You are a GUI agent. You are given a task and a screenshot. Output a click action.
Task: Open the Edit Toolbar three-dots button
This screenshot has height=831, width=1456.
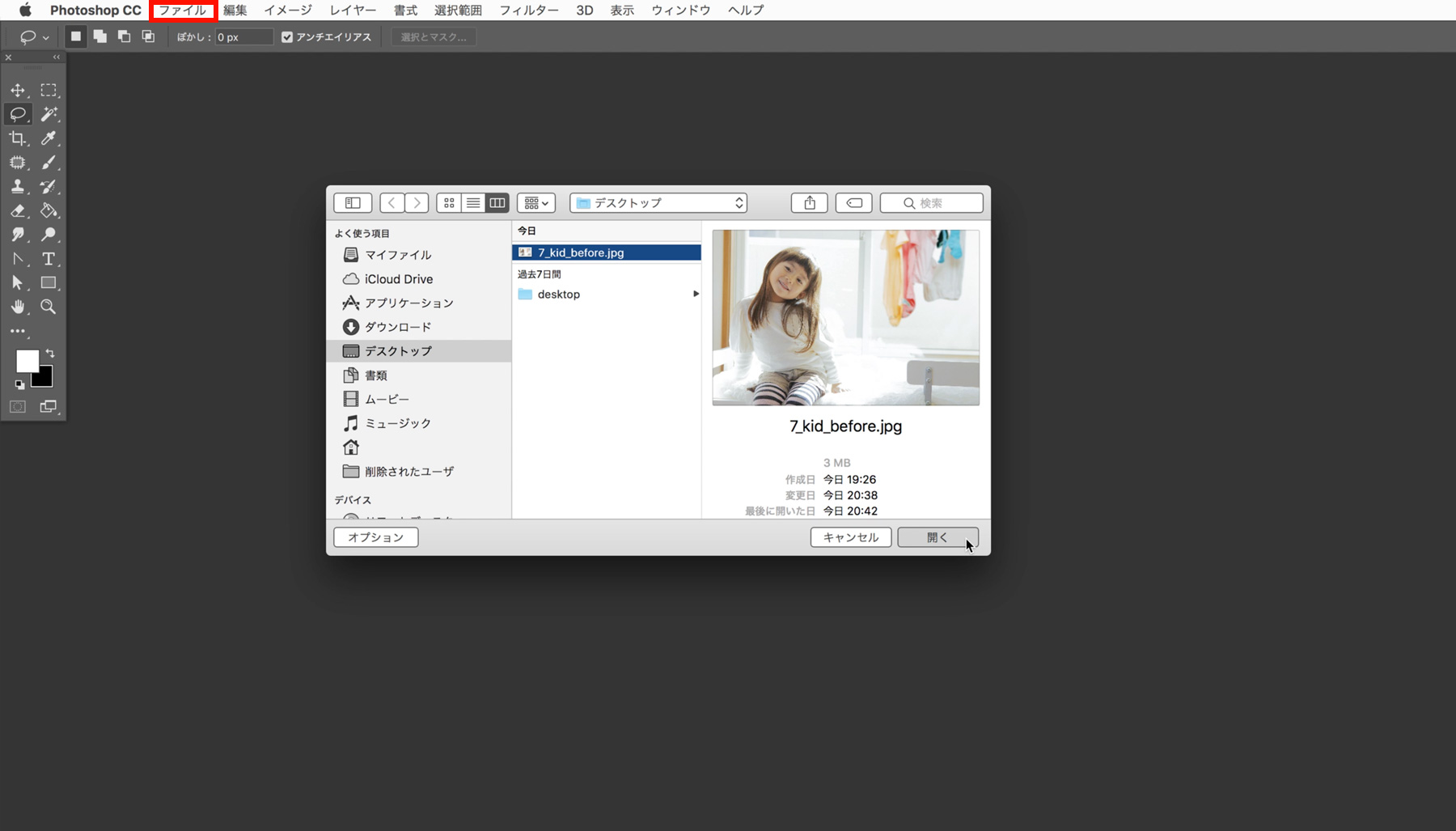(x=18, y=331)
